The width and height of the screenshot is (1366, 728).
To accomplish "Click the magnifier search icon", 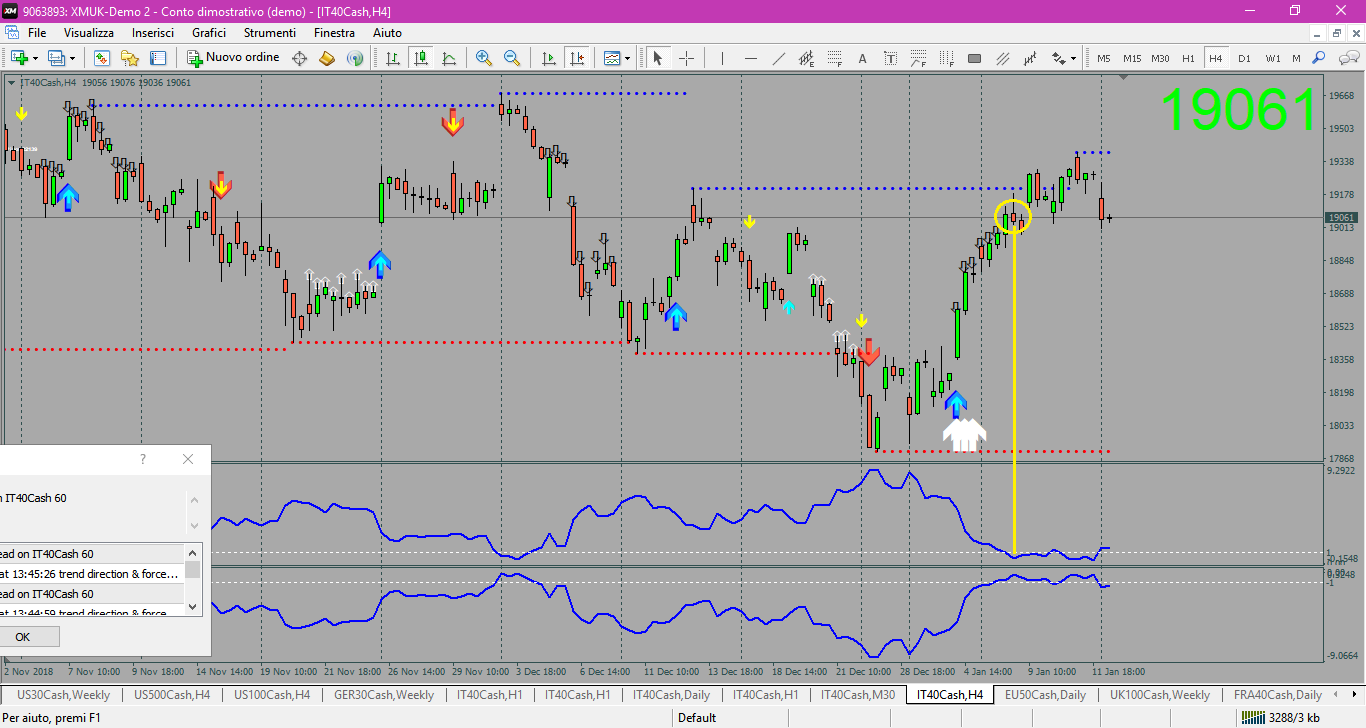I will coord(1318,58).
